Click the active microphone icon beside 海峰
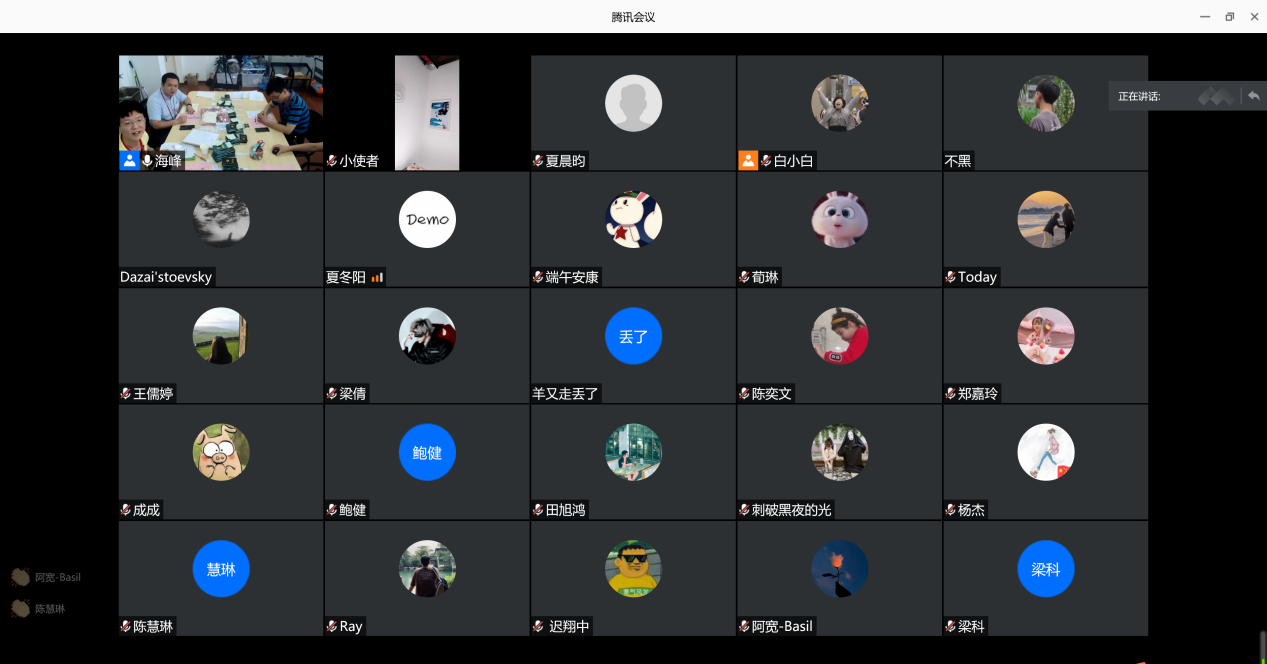The image size is (1267, 664). tap(147, 161)
